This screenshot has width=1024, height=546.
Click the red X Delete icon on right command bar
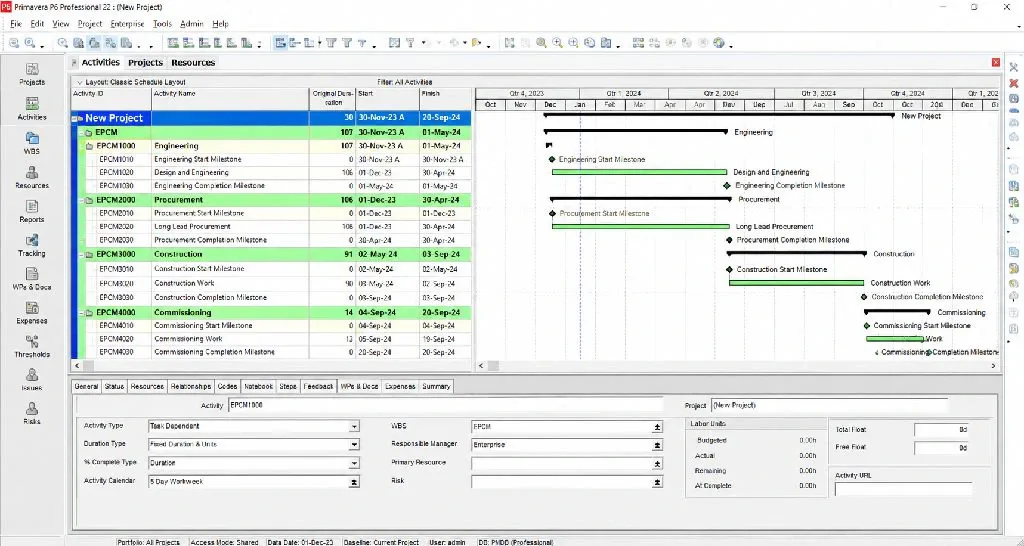(x=1014, y=83)
